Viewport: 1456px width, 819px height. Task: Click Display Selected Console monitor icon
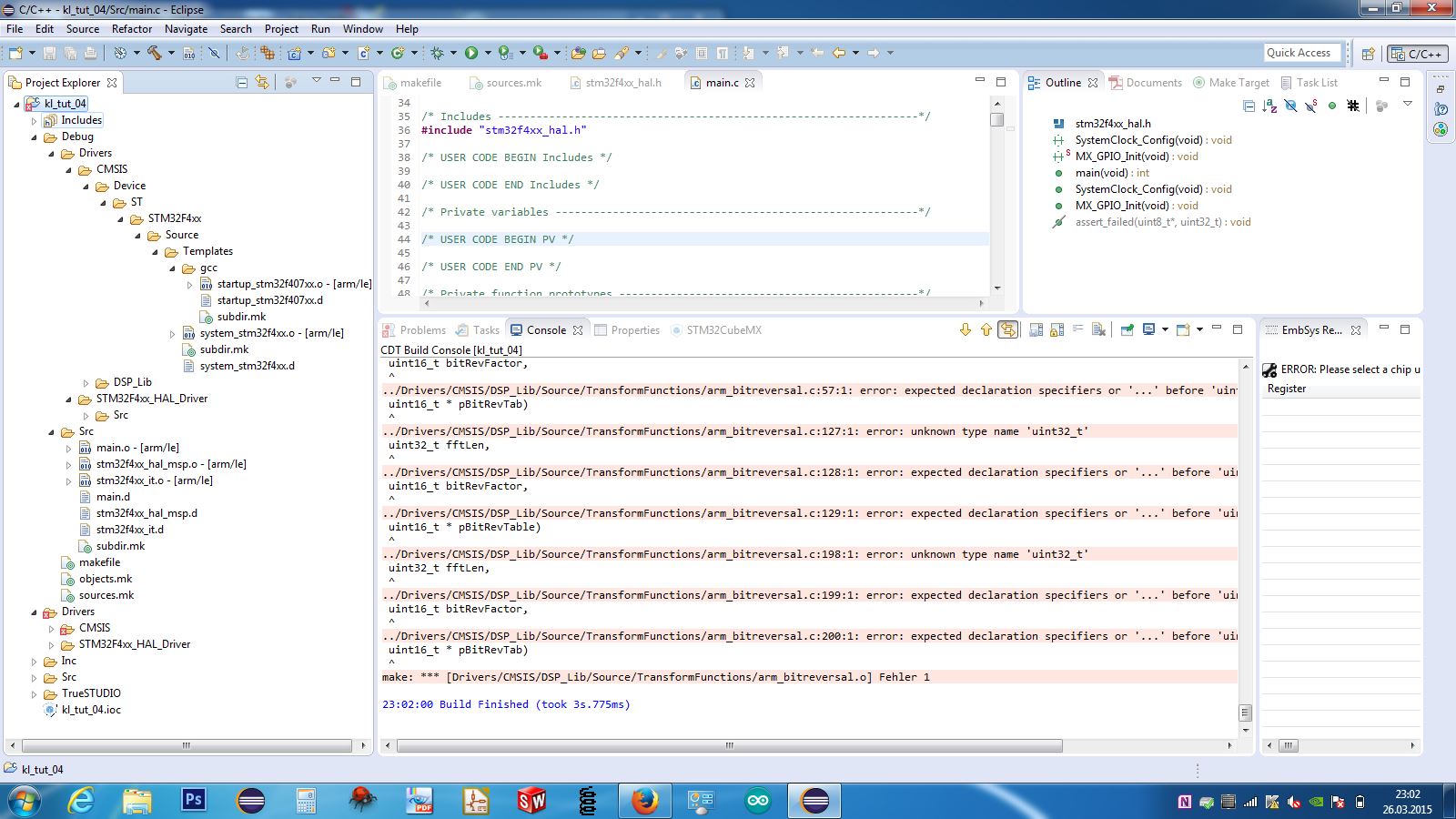click(x=1148, y=329)
